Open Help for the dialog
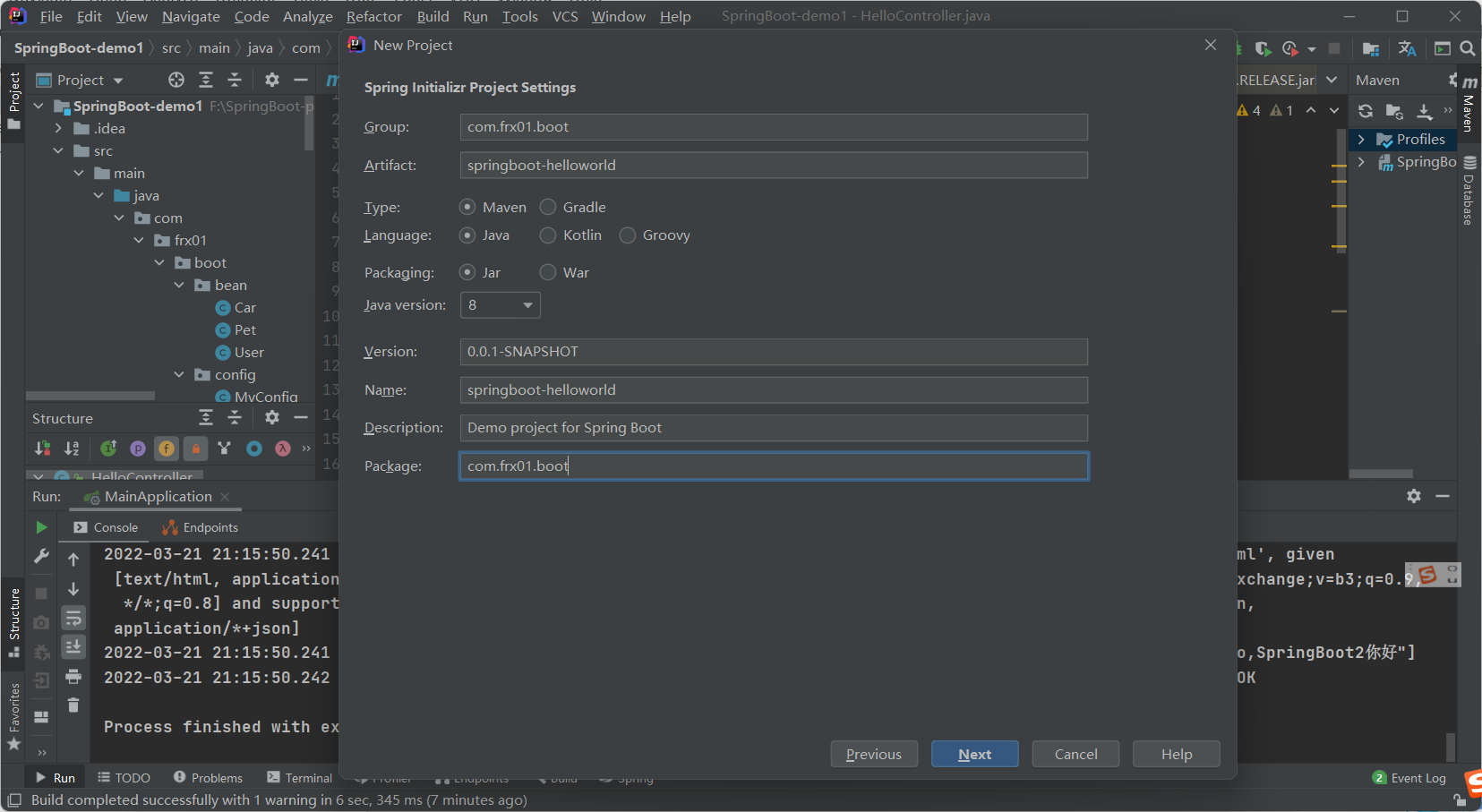 point(1176,754)
